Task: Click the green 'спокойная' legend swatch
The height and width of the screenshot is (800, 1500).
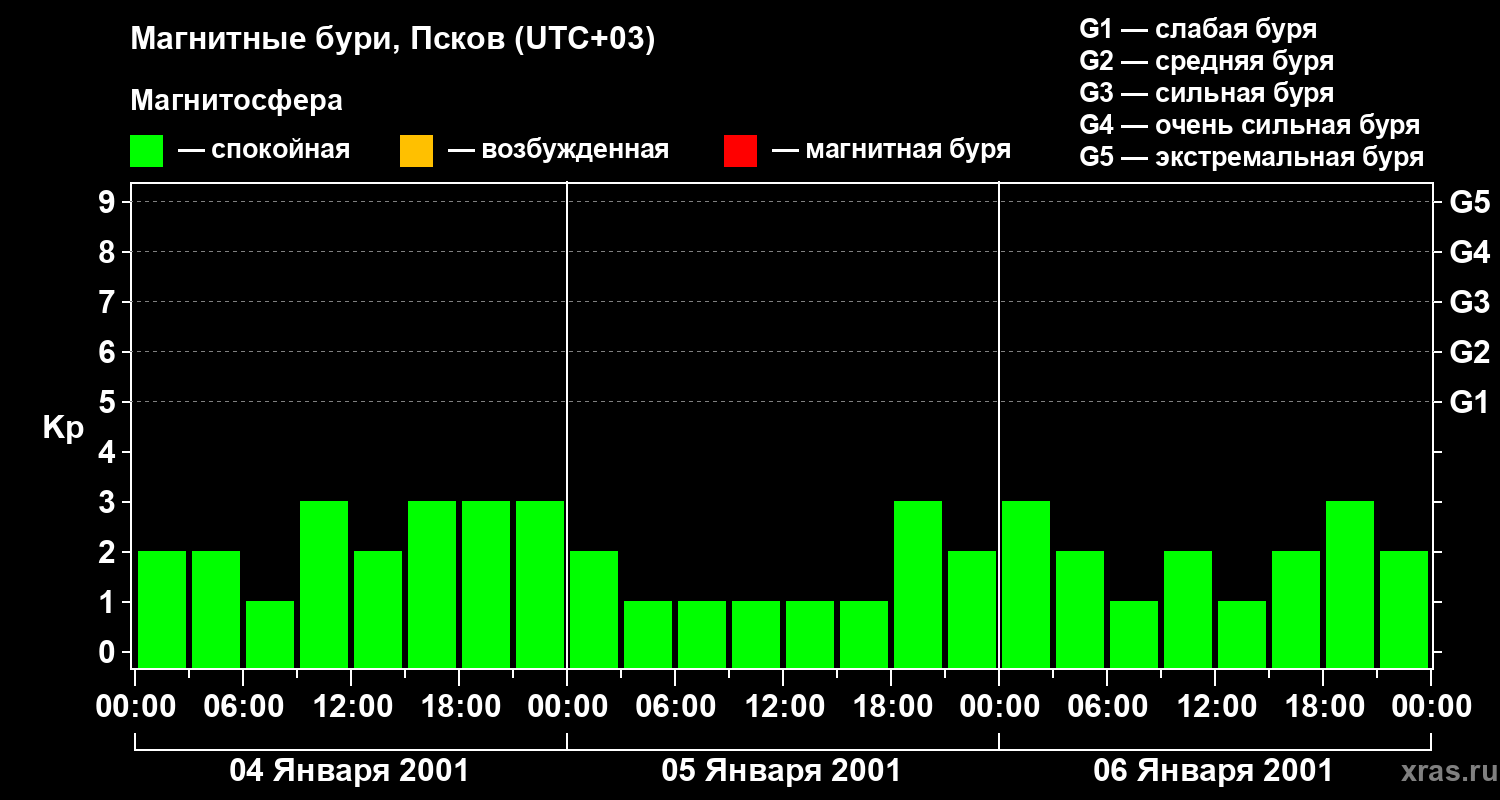Action: tap(147, 151)
